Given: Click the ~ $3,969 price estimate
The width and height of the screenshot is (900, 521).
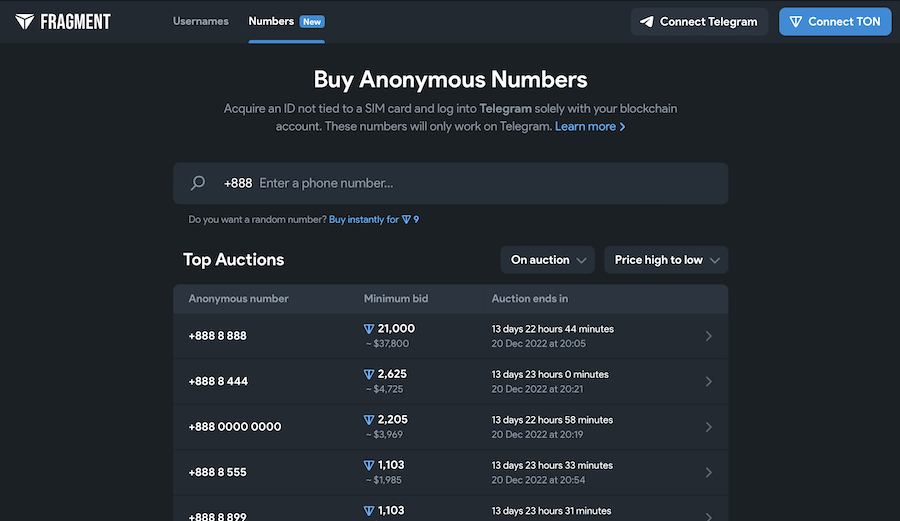Looking at the screenshot, I should pyautogui.click(x=385, y=434).
